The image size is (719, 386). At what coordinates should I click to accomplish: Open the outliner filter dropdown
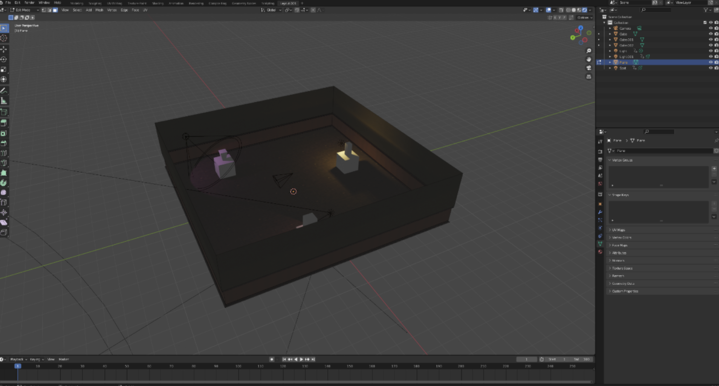click(707, 10)
